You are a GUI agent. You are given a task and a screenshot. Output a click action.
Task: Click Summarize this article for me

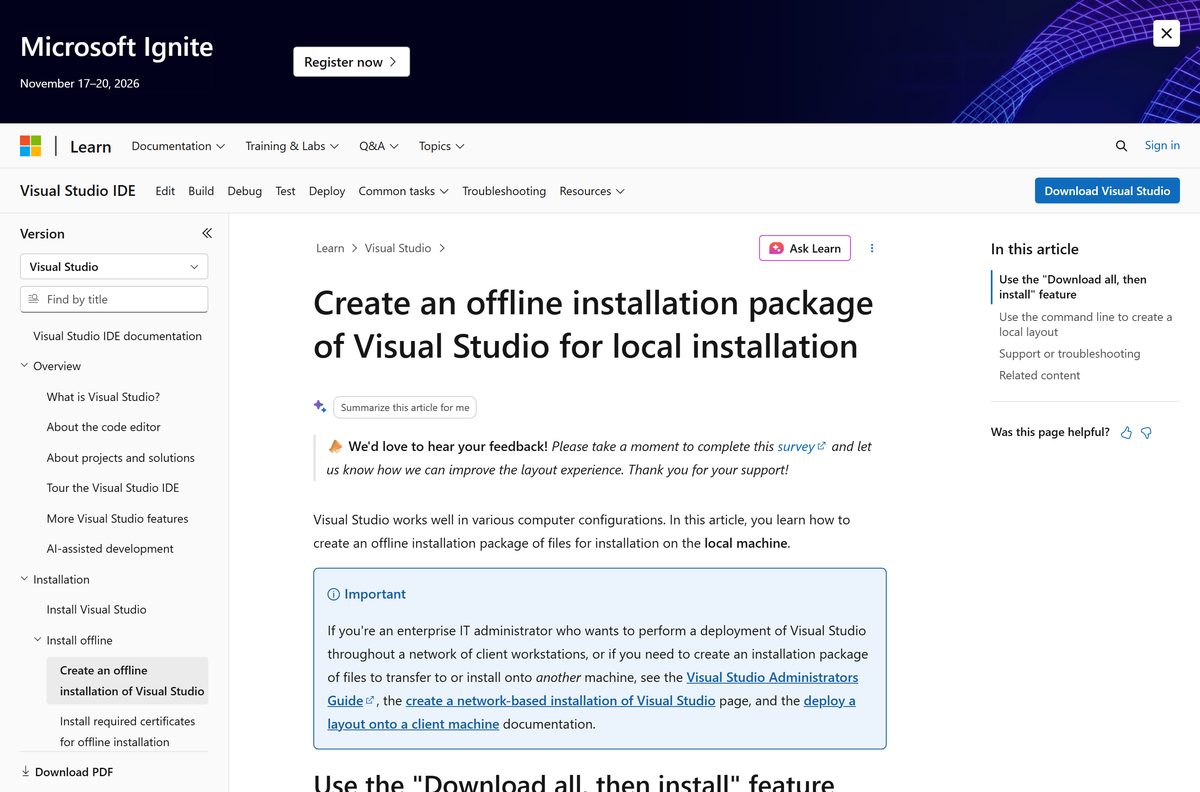click(x=405, y=407)
